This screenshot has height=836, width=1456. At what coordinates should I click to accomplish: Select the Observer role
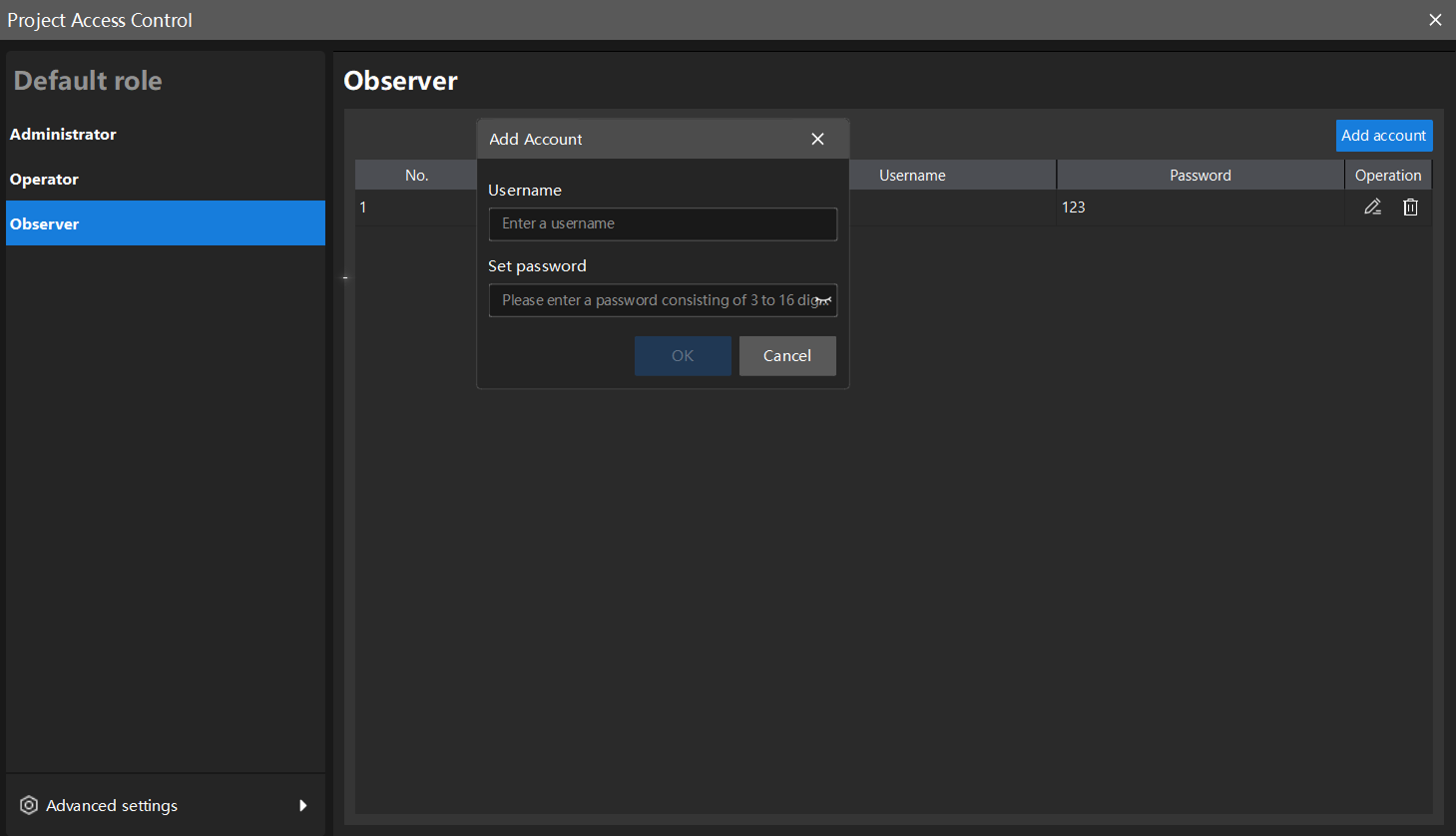coord(44,222)
